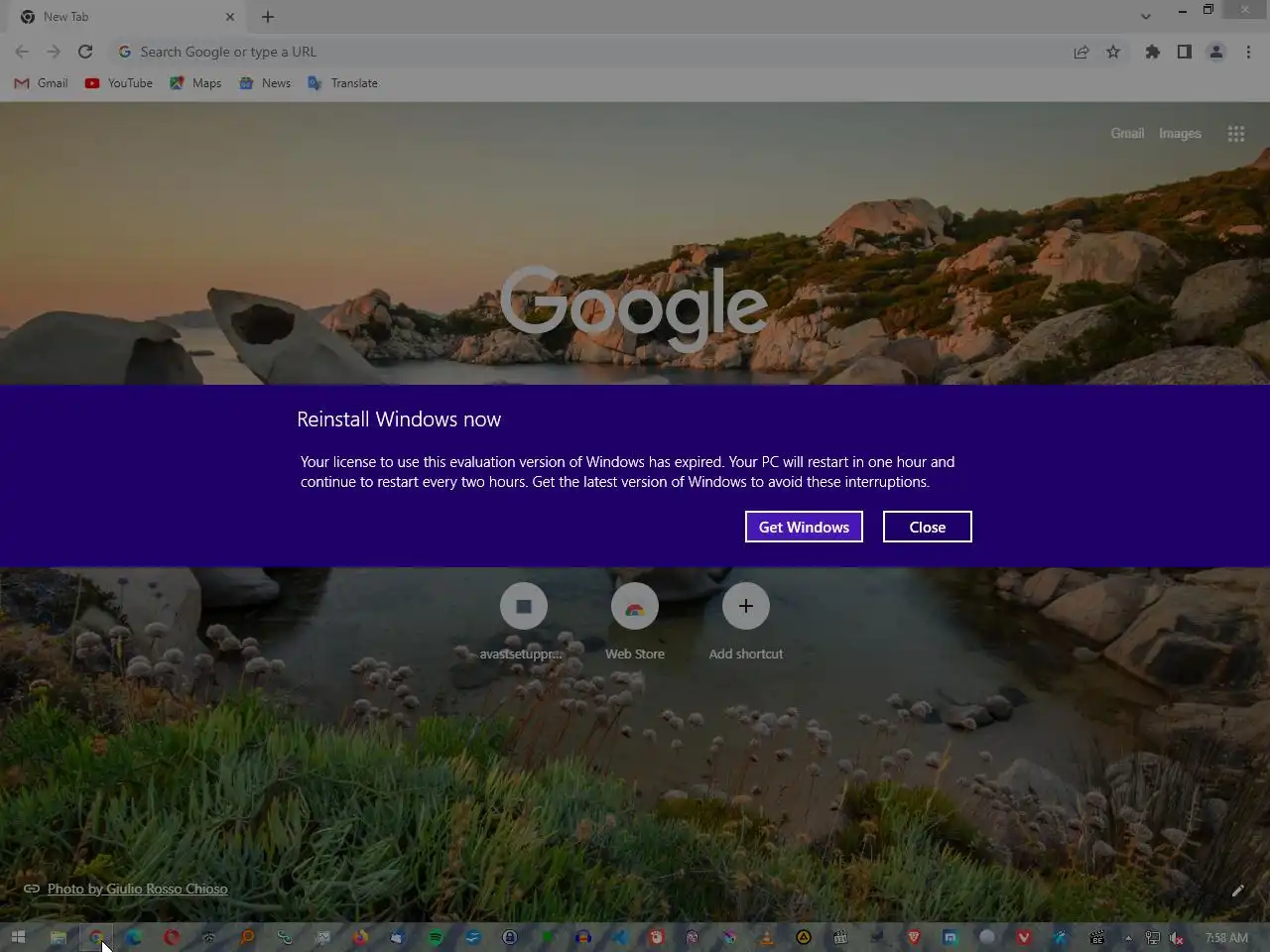Open the Windows Start menu
Viewport: 1270px width, 952px height.
(18, 936)
